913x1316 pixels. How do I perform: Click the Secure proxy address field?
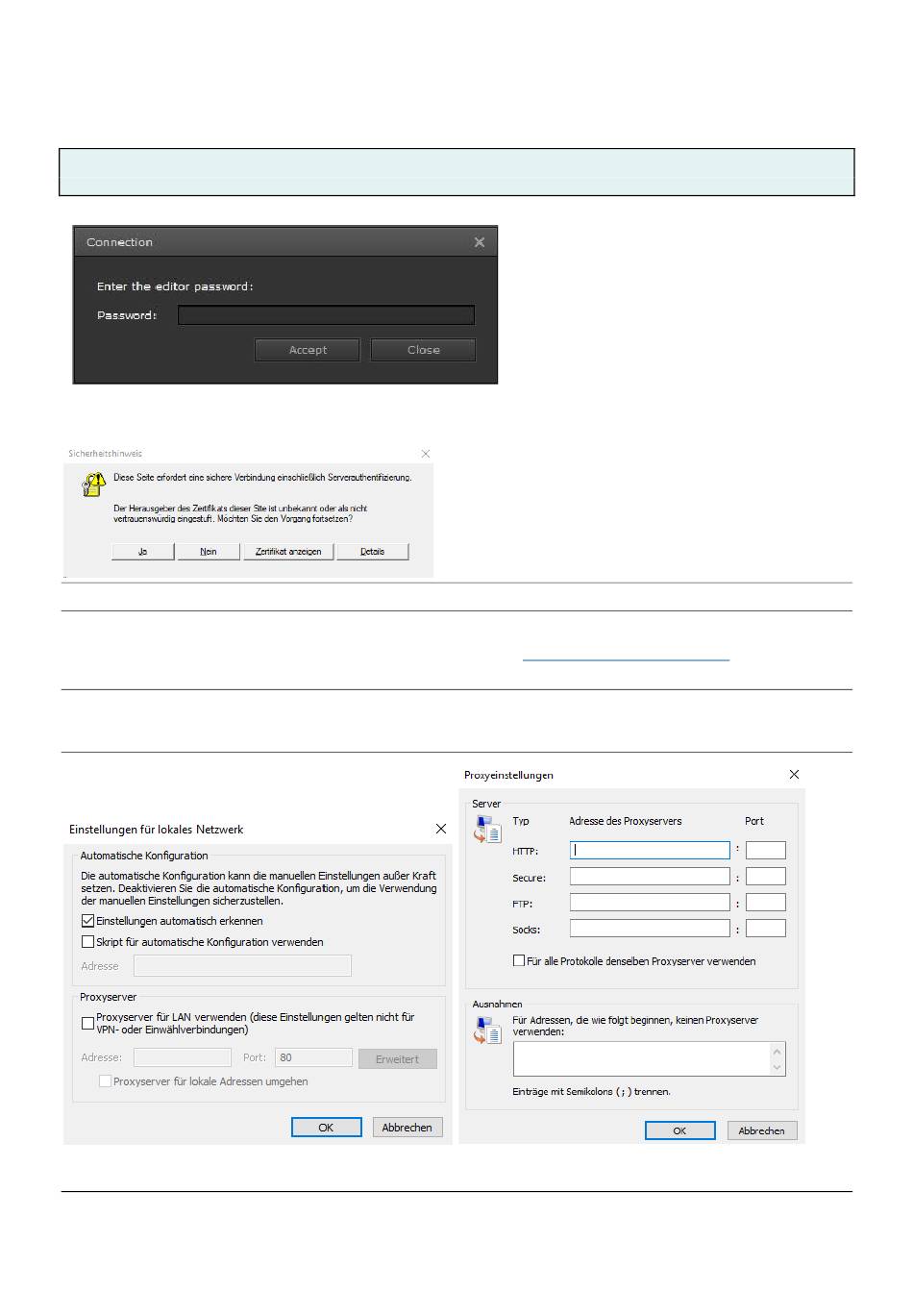(x=650, y=877)
